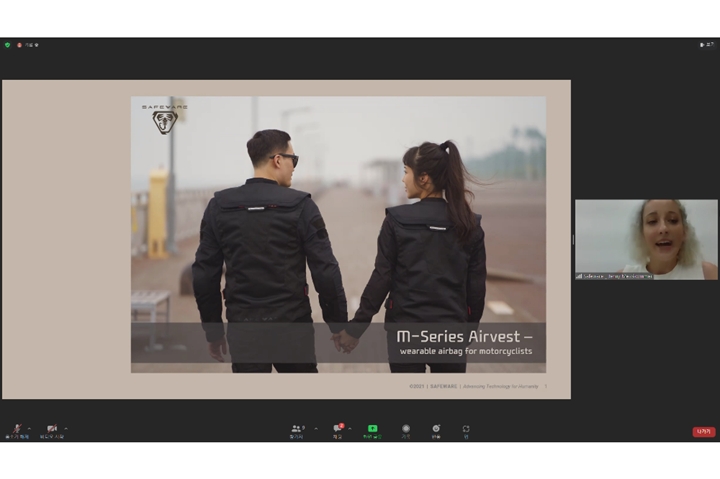
Task: Click the green encryption shield icon
Action: (7, 45)
